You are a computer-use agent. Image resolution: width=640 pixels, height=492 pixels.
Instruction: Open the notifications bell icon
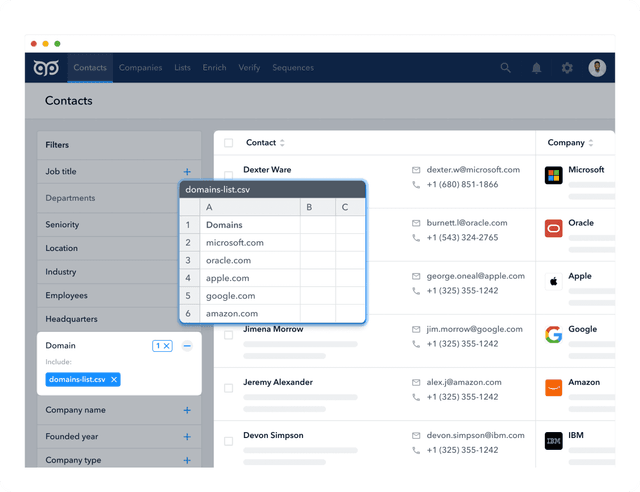tap(536, 68)
